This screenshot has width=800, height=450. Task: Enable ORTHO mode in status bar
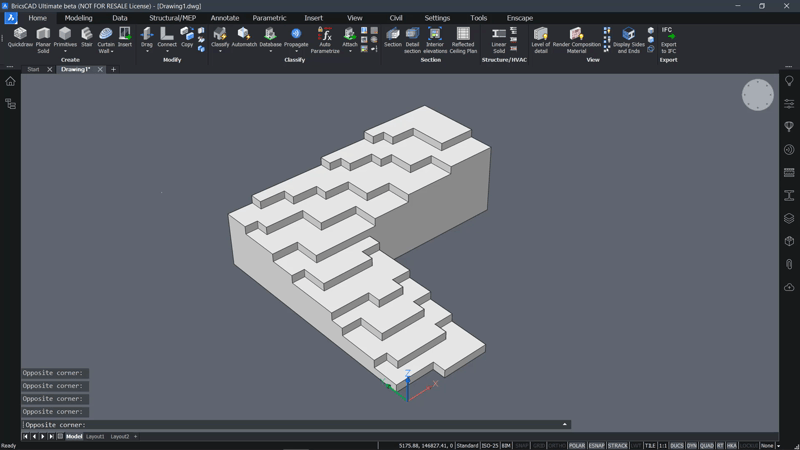(x=557, y=445)
